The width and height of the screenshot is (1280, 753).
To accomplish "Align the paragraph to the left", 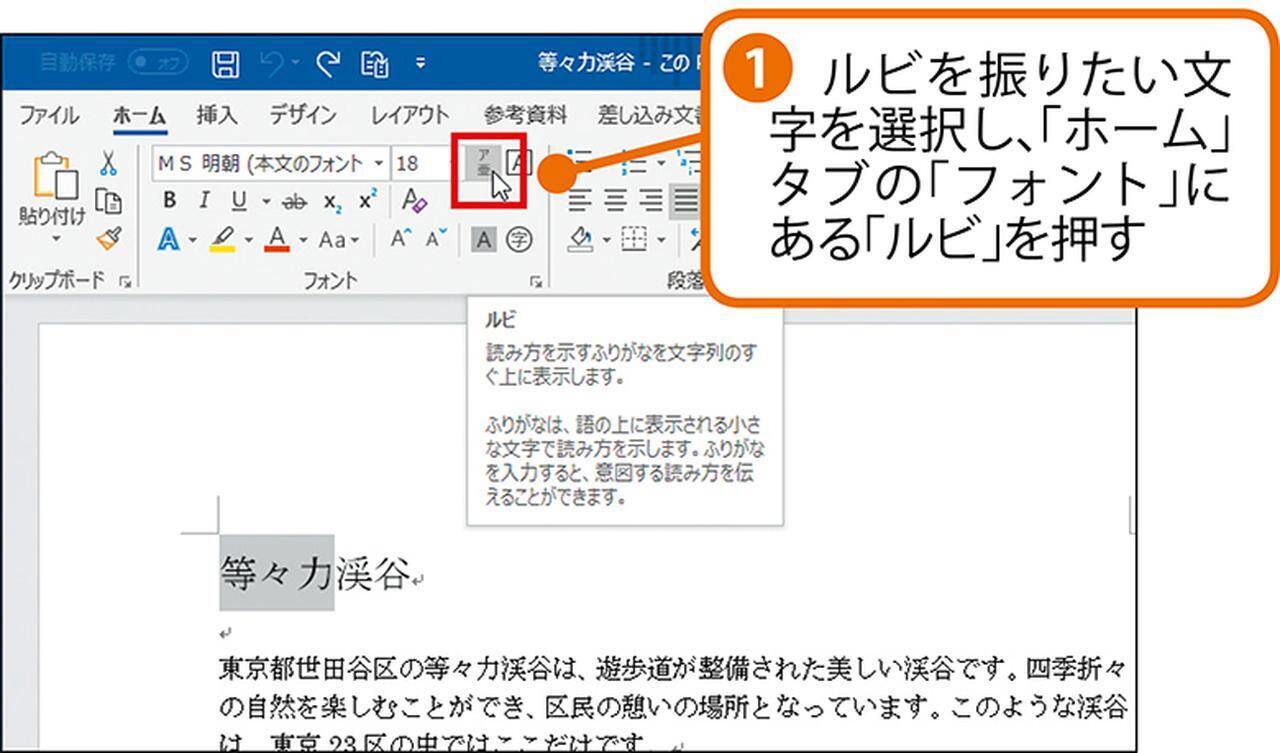I will (581, 201).
